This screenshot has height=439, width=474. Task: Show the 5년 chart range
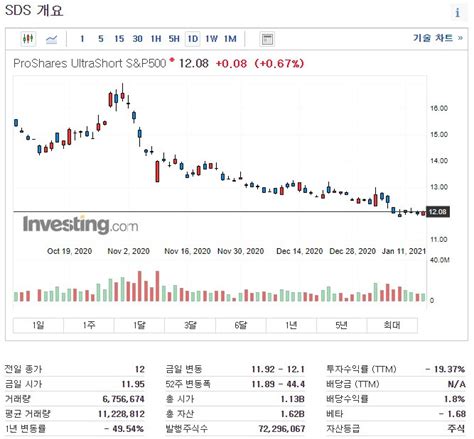click(x=342, y=325)
